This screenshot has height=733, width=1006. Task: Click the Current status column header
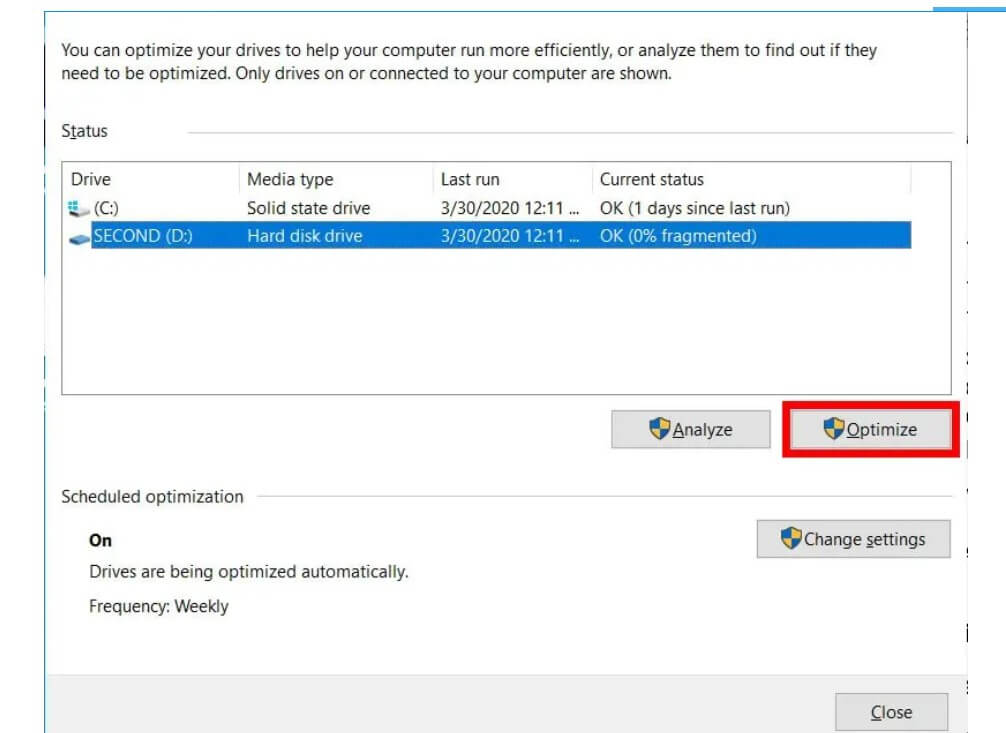coord(652,180)
